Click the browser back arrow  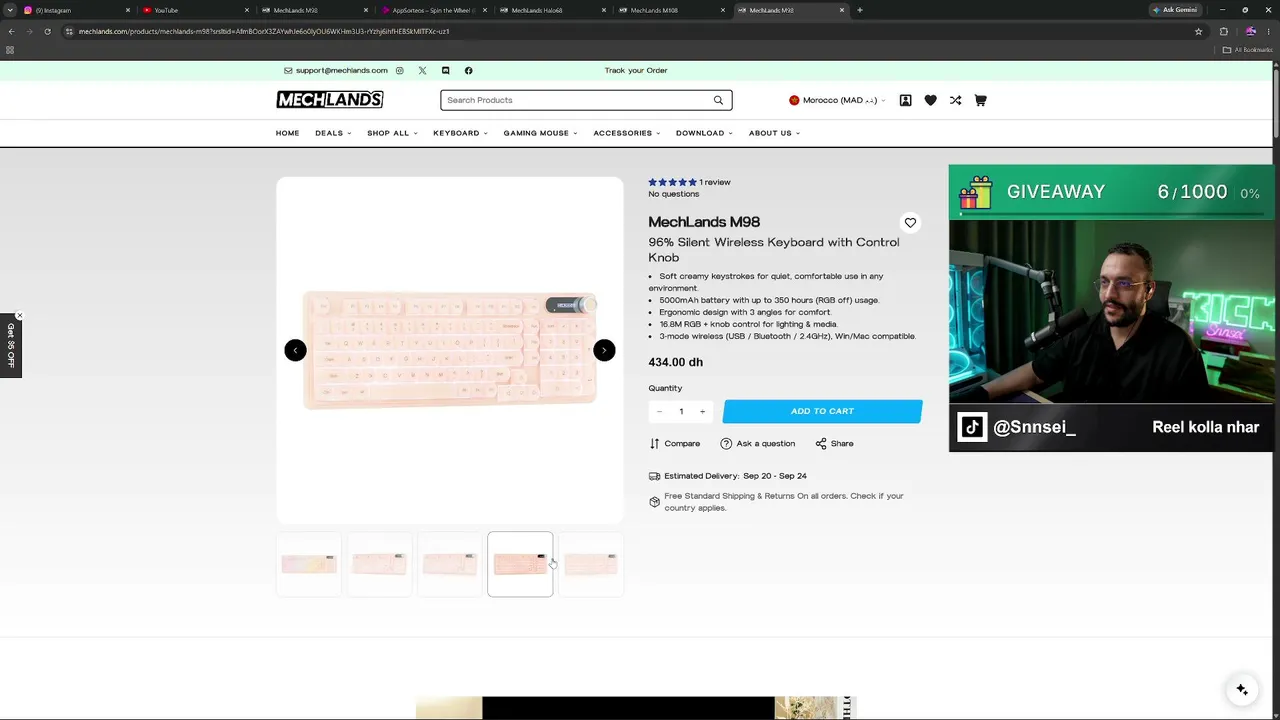(x=11, y=31)
